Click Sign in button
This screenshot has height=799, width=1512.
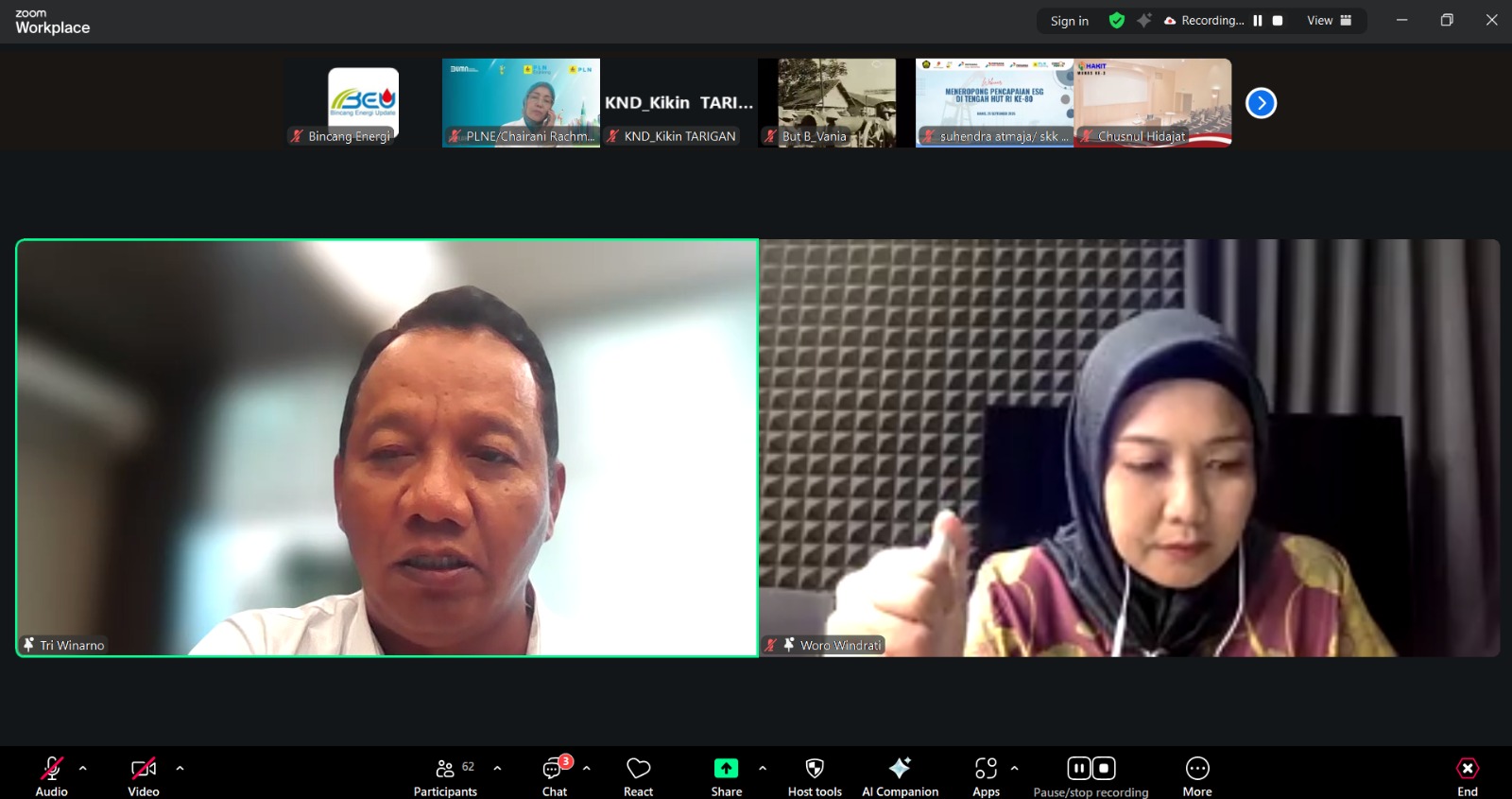1069,21
